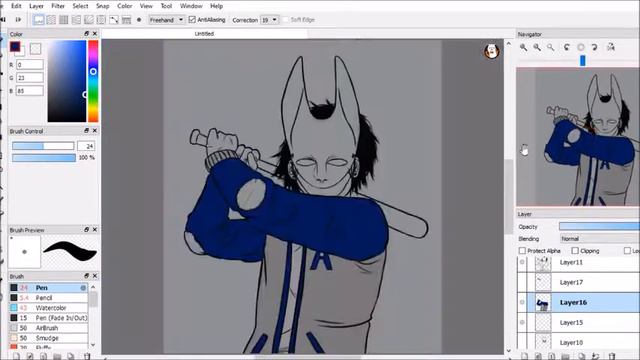The width and height of the screenshot is (640, 360).
Task: Zoom in using Navigator magnifier
Action: point(523,47)
